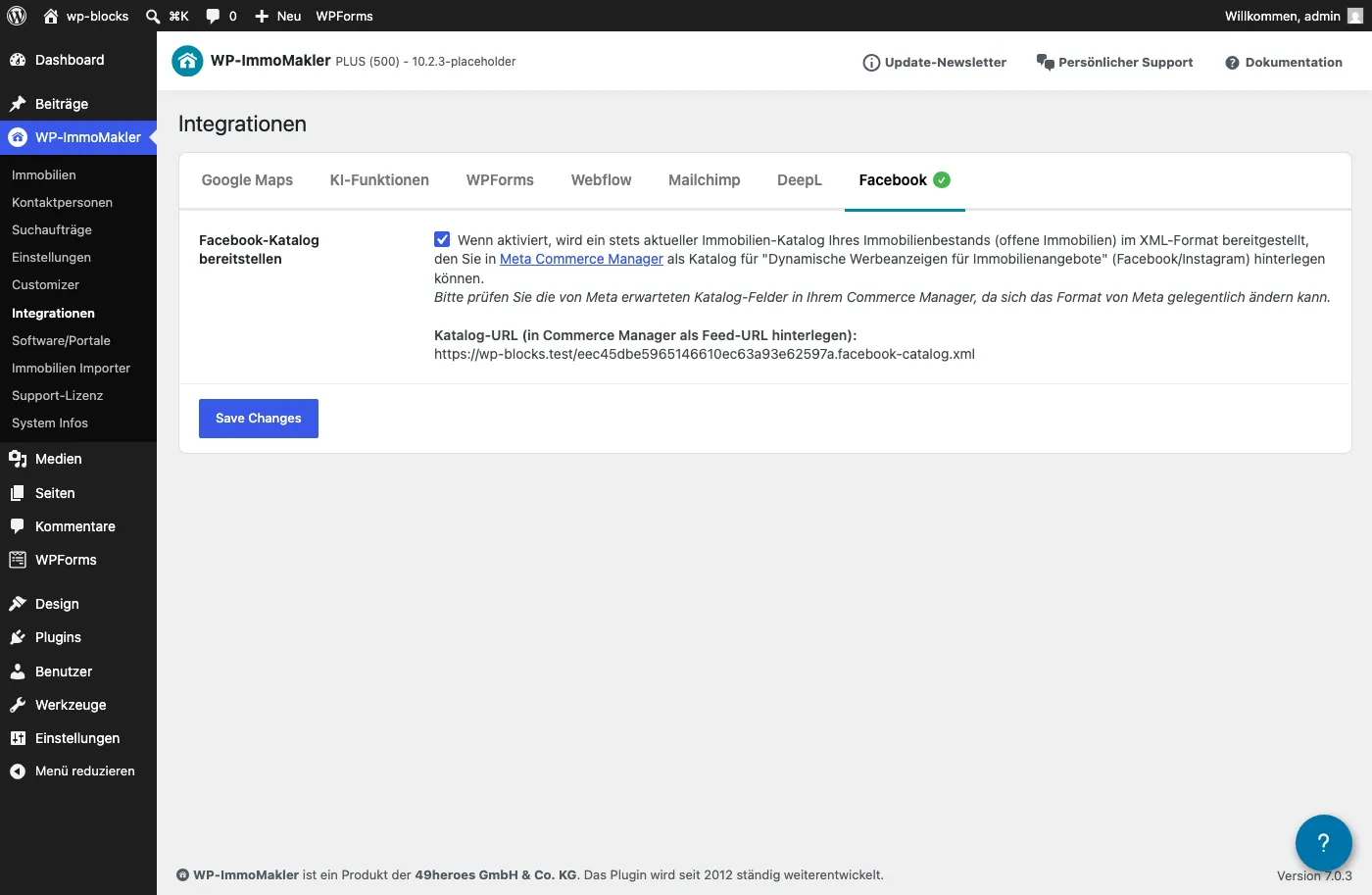Click the footer WP-ImmoMakler small logo

182,875
